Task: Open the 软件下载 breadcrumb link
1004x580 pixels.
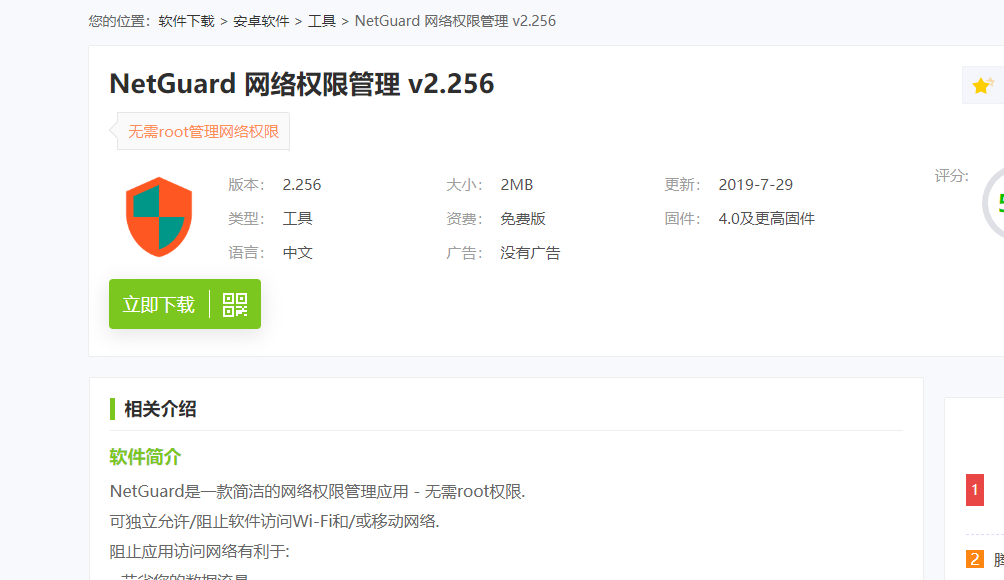Action: coord(186,21)
